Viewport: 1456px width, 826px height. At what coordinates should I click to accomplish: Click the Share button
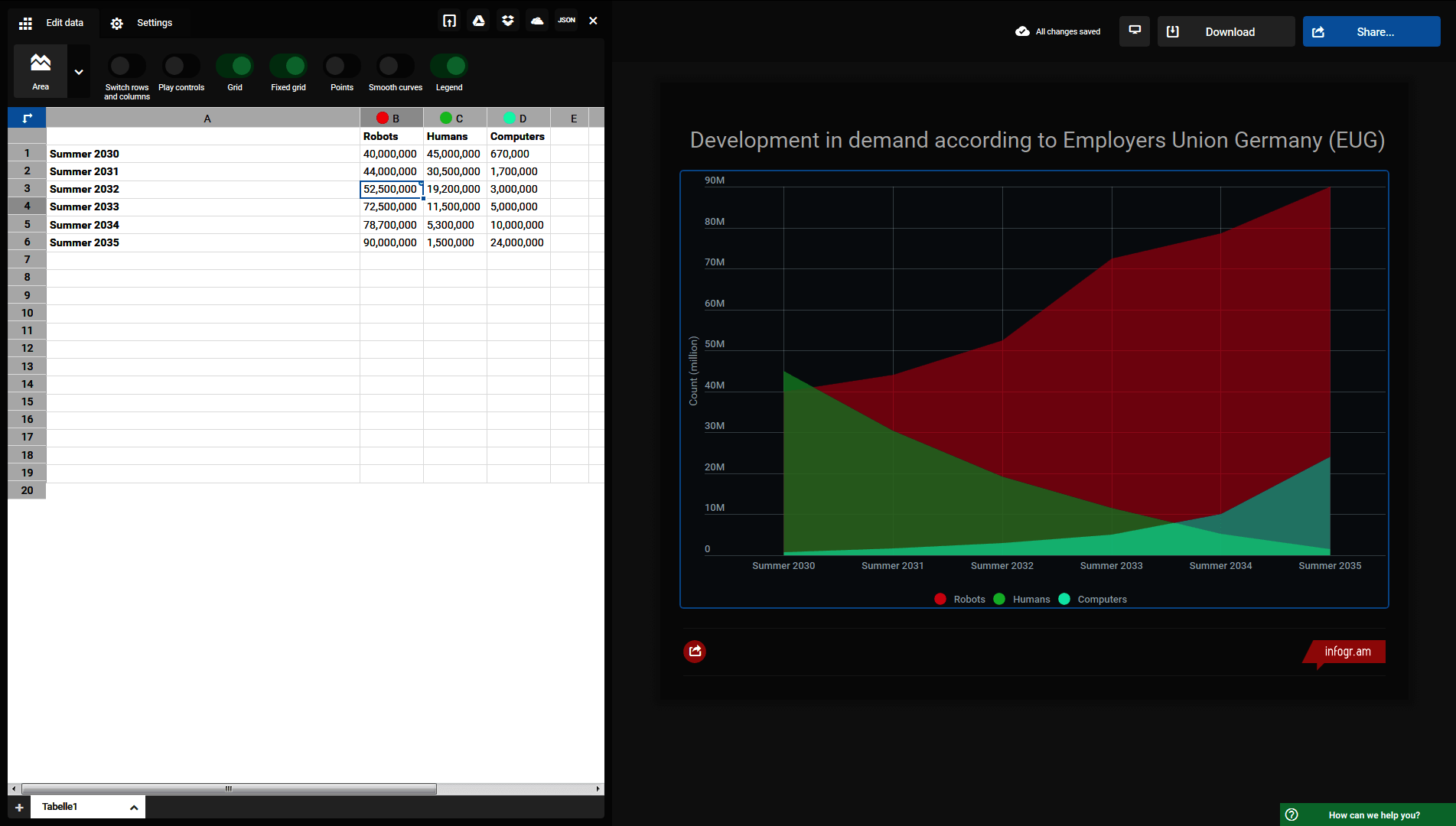tap(1371, 31)
